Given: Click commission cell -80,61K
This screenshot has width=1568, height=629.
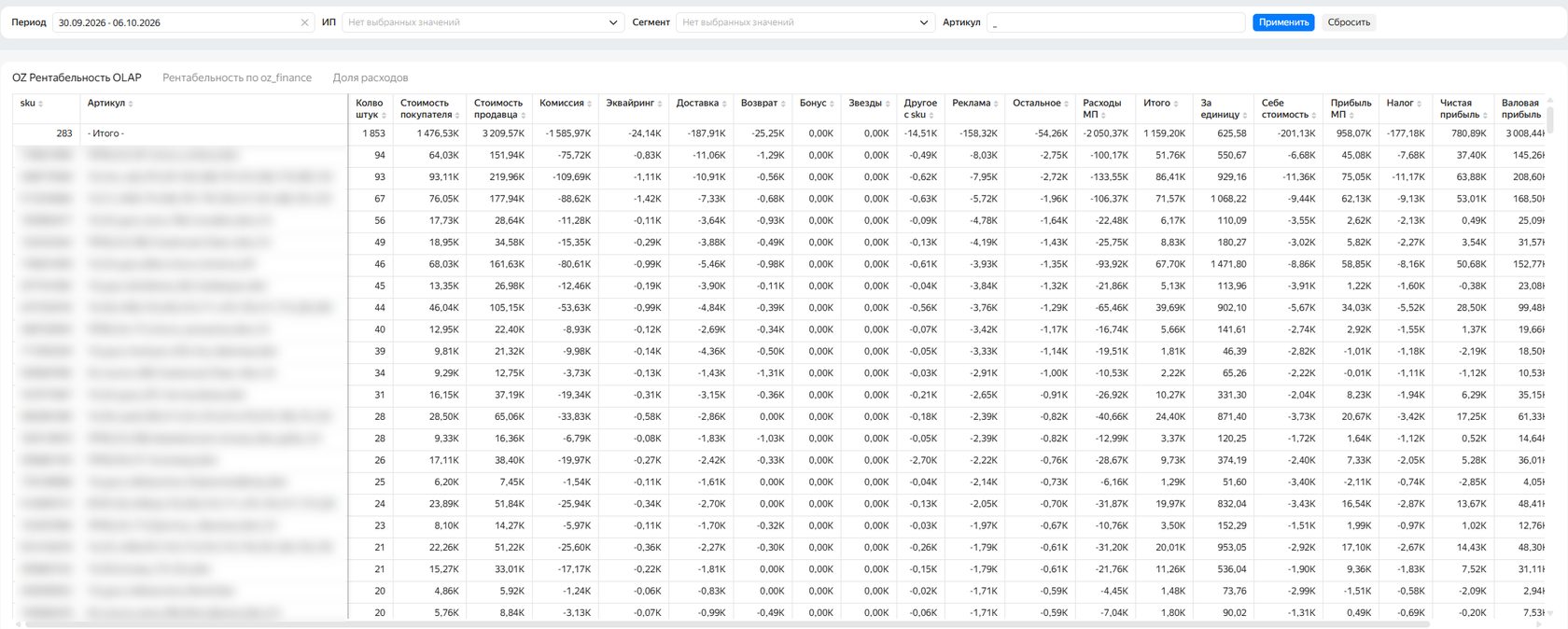Looking at the screenshot, I should tap(575, 264).
